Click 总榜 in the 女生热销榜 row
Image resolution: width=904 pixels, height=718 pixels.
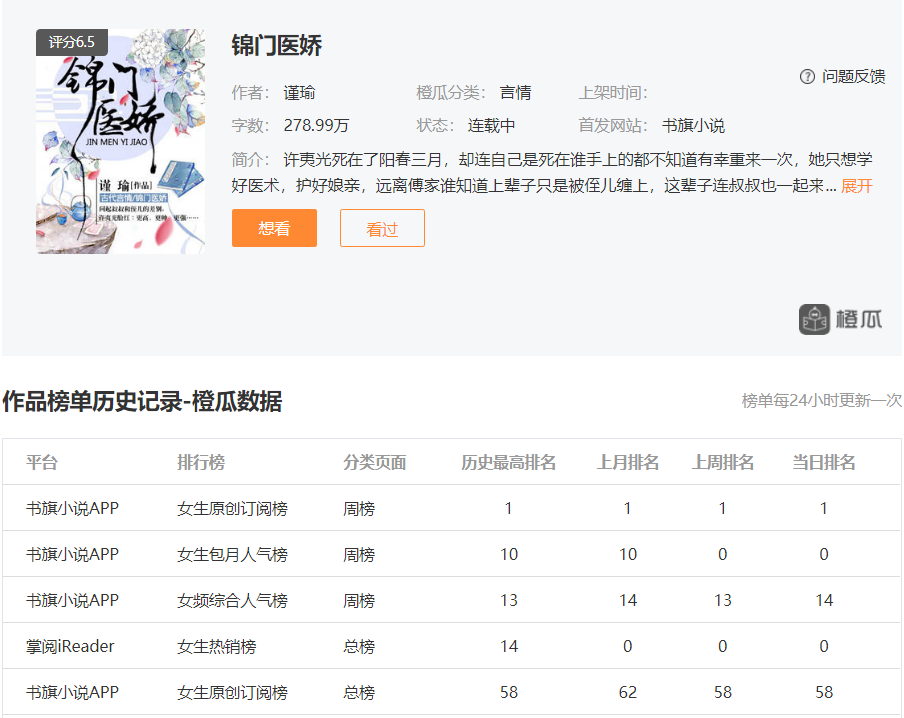[359, 646]
